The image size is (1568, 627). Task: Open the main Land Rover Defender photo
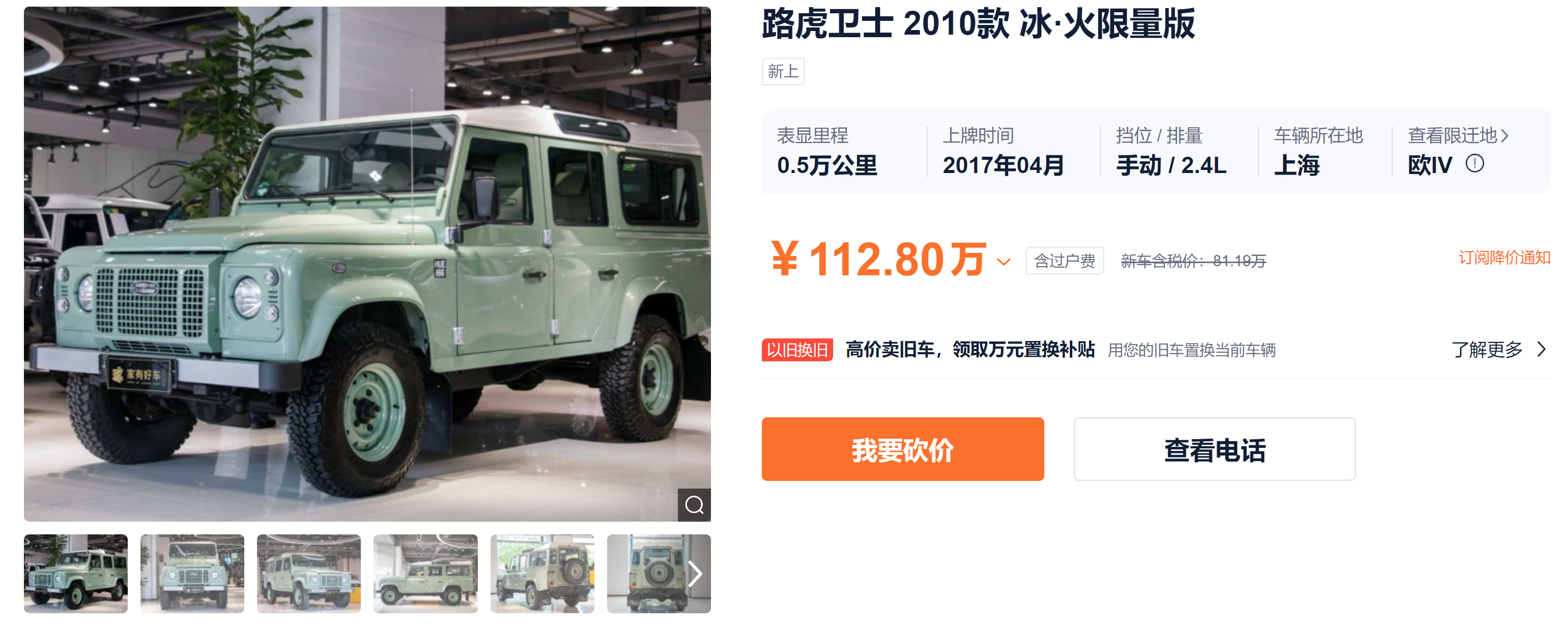click(x=367, y=264)
